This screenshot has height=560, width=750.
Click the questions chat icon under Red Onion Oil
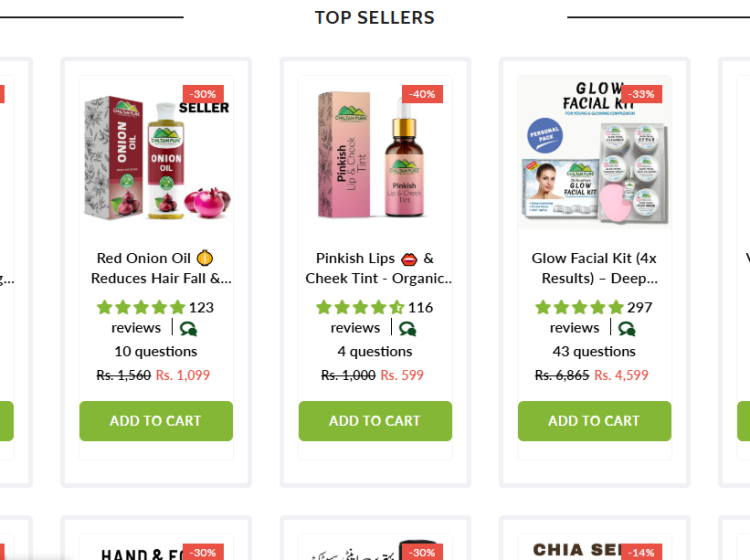pos(188,329)
